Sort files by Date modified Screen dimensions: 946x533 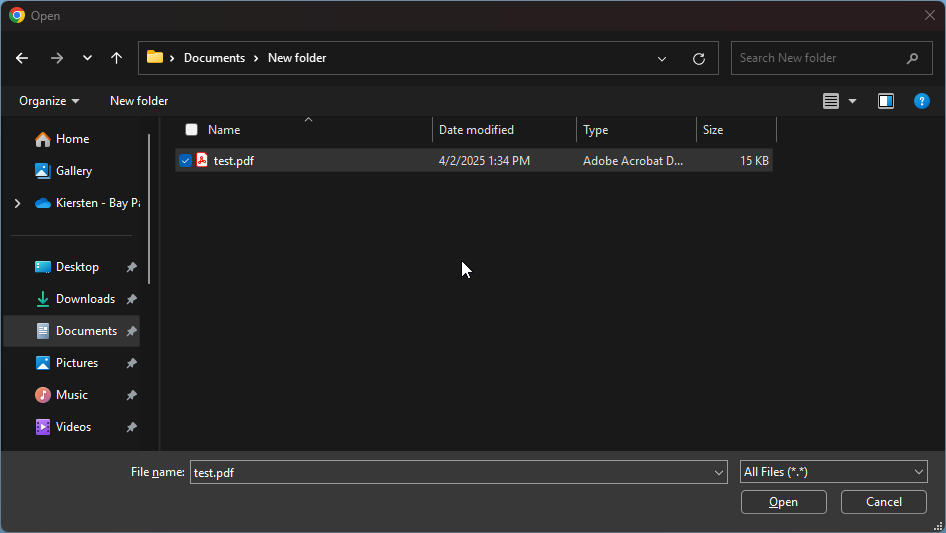point(476,130)
